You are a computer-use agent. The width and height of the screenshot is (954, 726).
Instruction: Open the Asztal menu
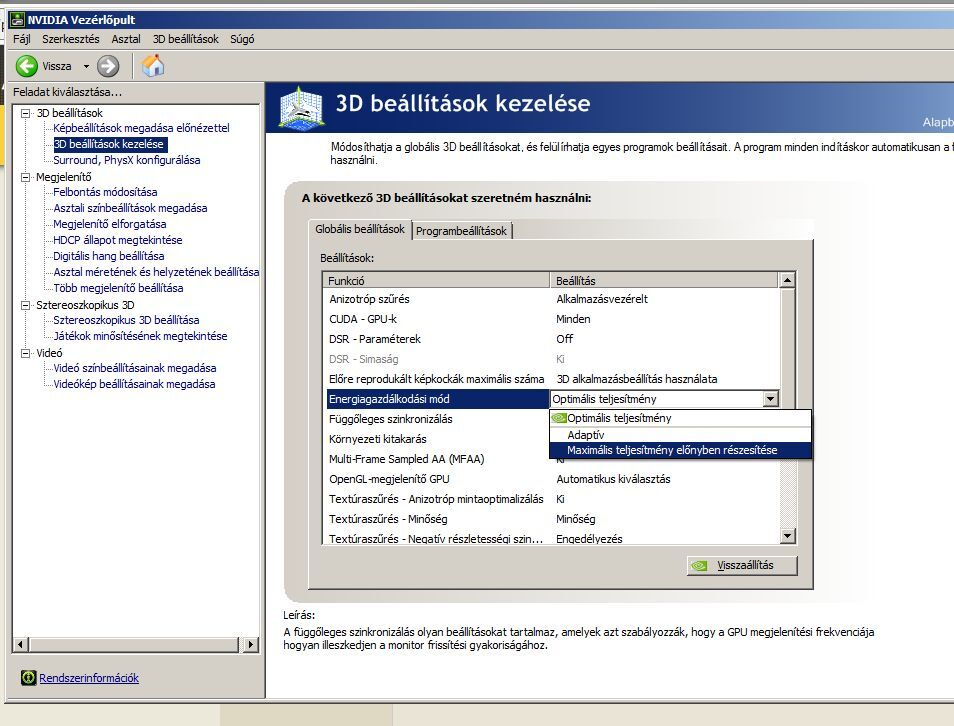coord(126,39)
